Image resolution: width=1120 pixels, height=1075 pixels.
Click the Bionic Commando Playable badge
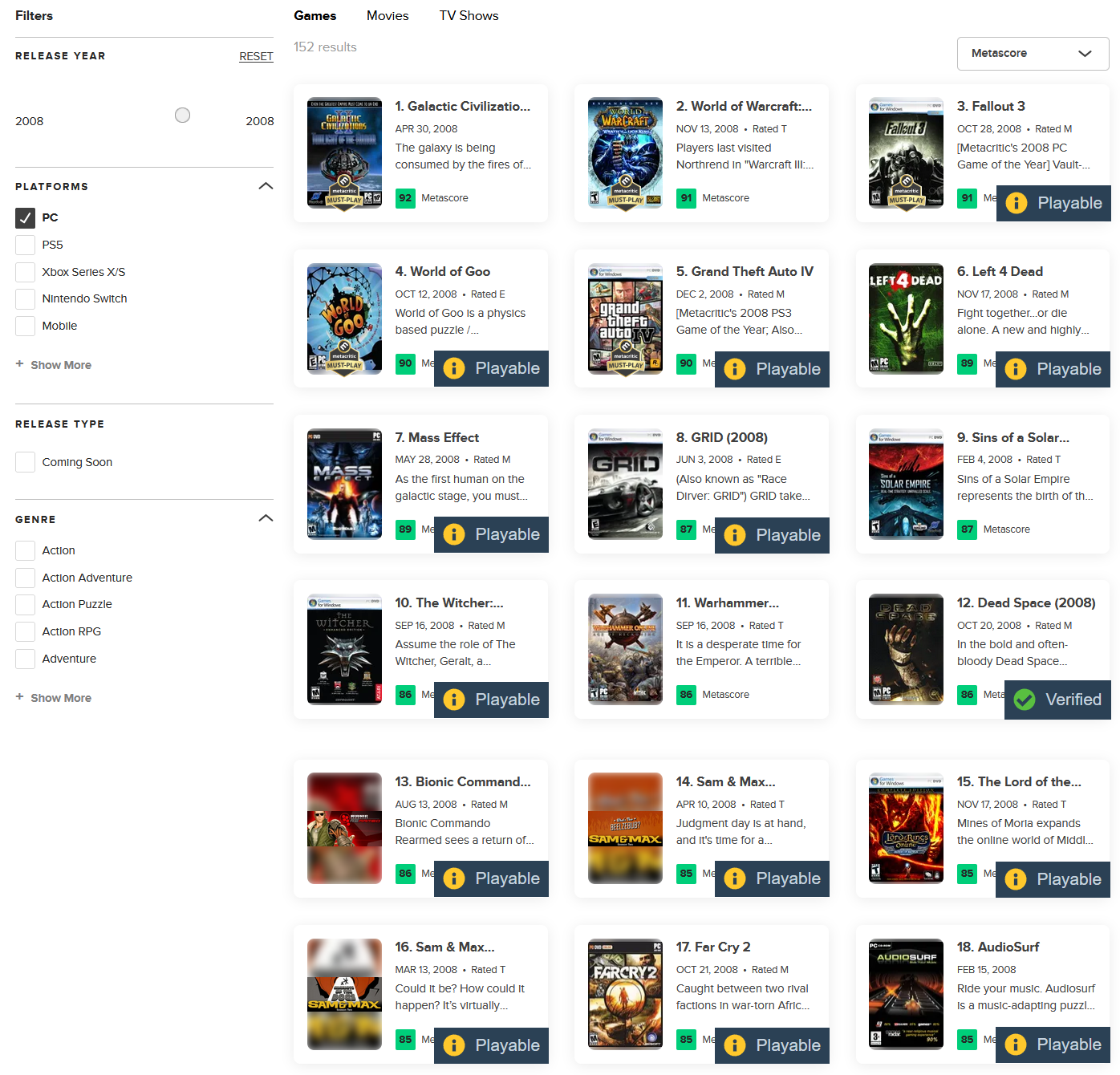(491, 878)
